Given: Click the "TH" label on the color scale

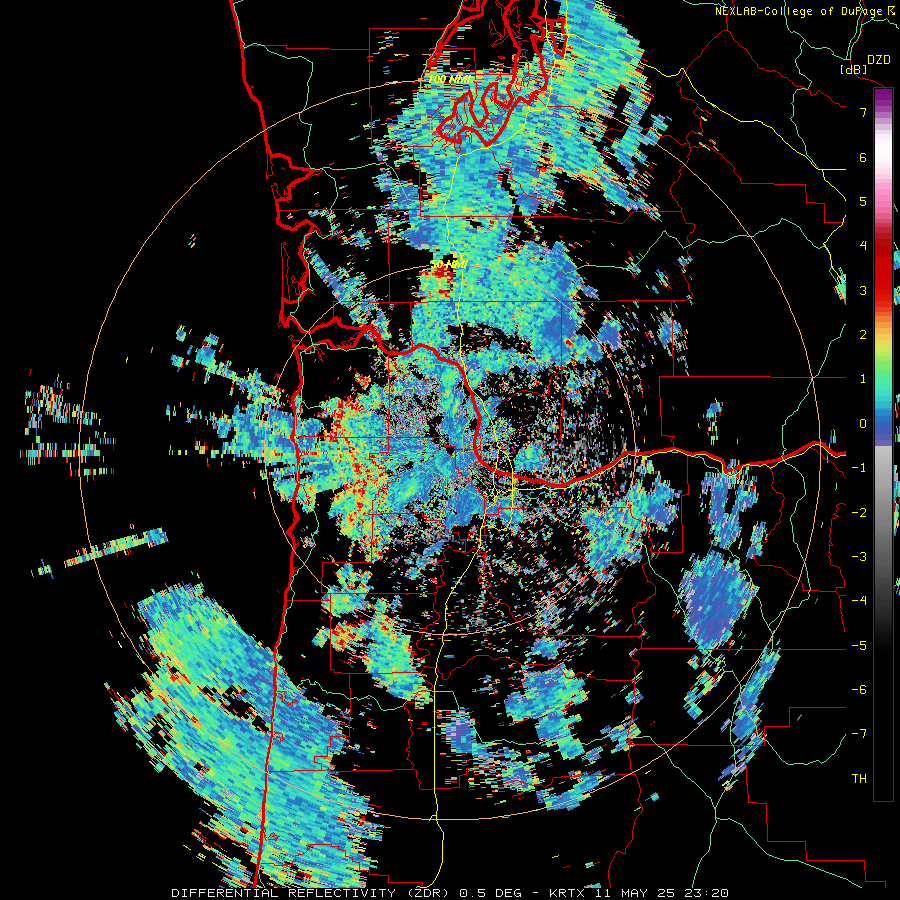Looking at the screenshot, I should (x=859, y=779).
